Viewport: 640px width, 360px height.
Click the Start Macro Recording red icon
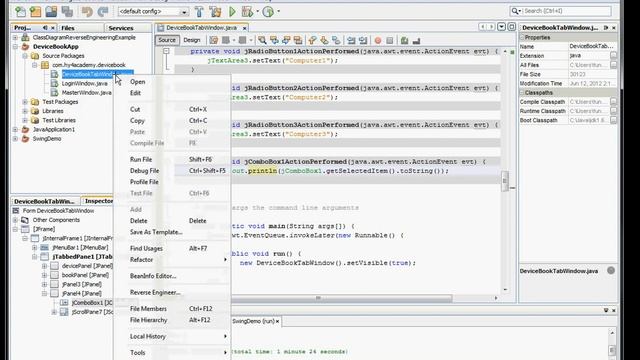(378, 40)
